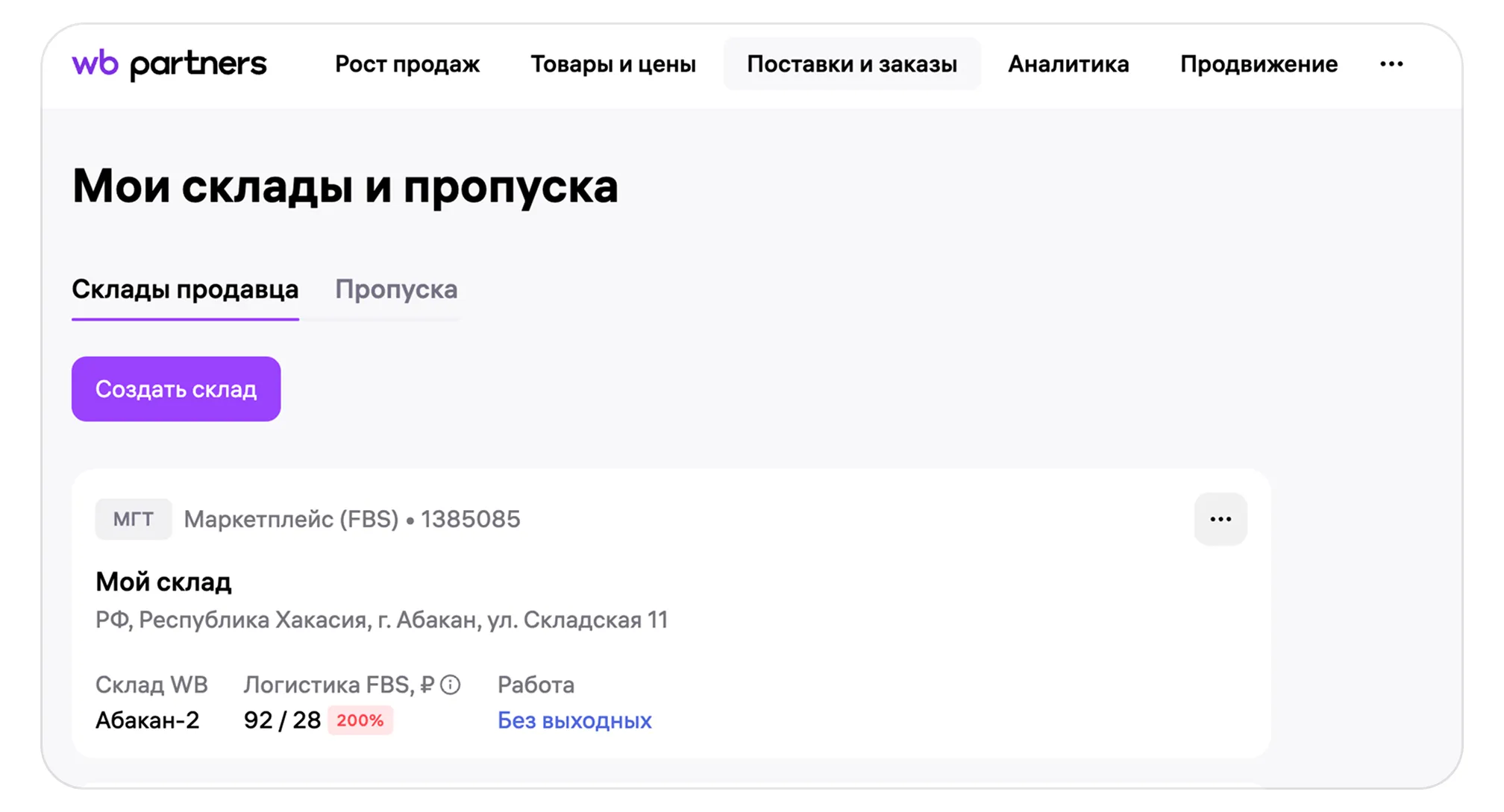Image resolution: width=1504 pixels, height=812 pixels.
Task: Click the Мой склад warehouse name
Action: (163, 582)
